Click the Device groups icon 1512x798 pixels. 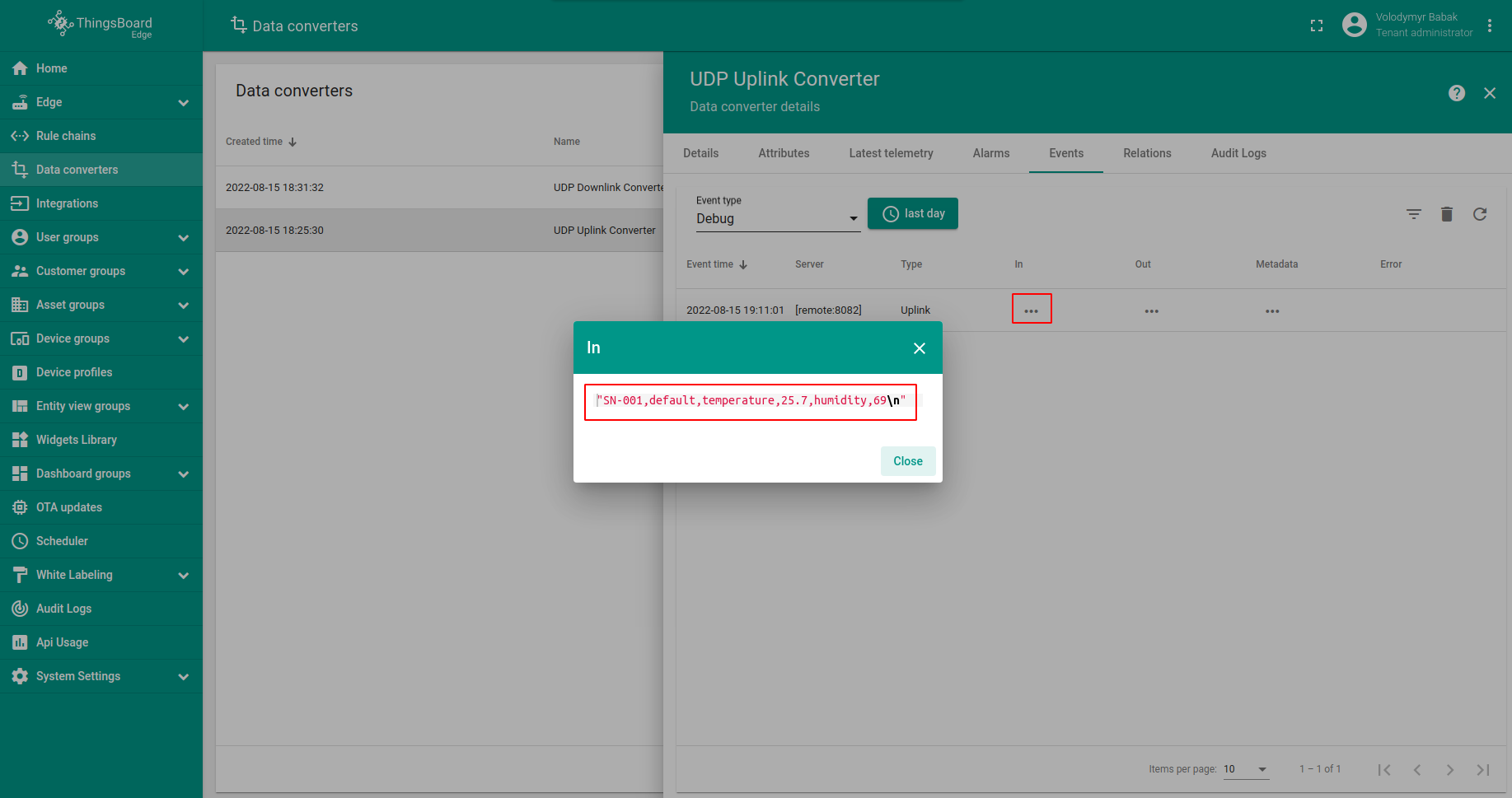coord(20,338)
